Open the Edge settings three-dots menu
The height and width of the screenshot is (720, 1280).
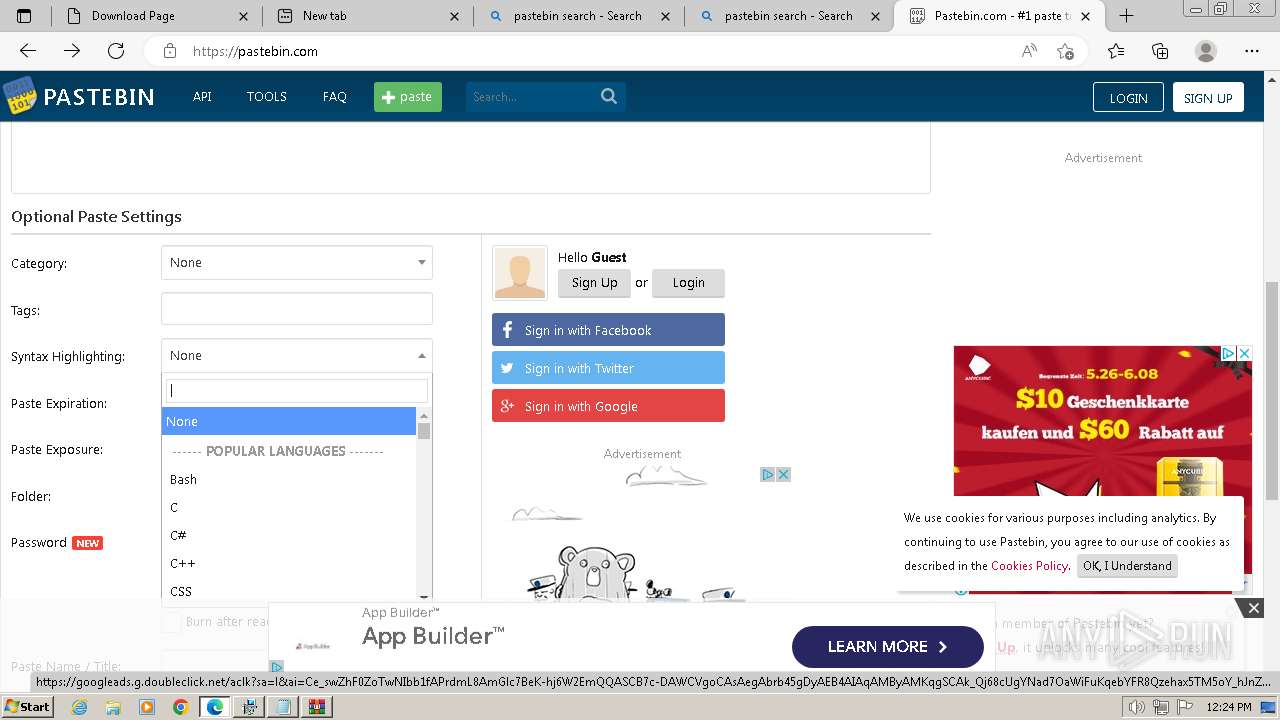pyautogui.click(x=1252, y=51)
